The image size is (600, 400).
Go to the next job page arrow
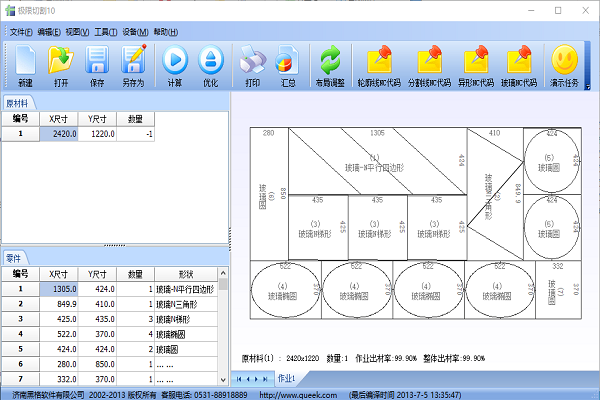(x=256, y=379)
